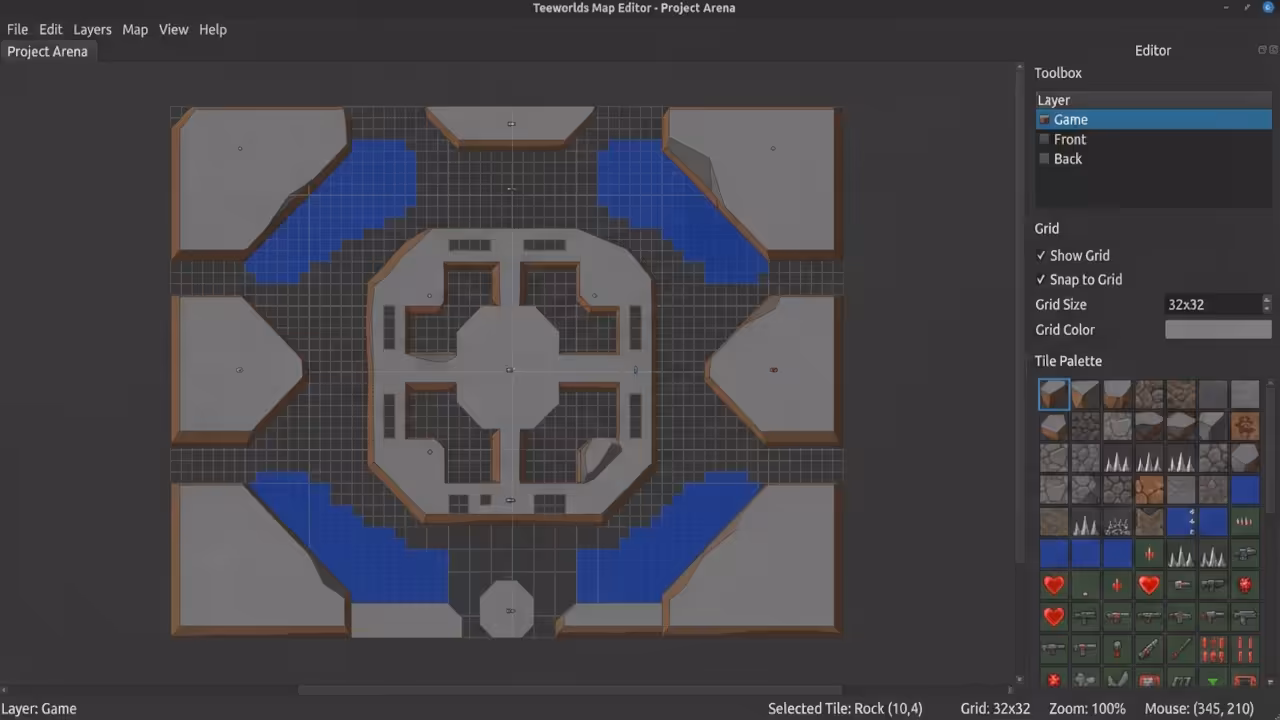Click the 'Grid: 32x32' status text
This screenshot has width=1280, height=720.
pos(995,708)
